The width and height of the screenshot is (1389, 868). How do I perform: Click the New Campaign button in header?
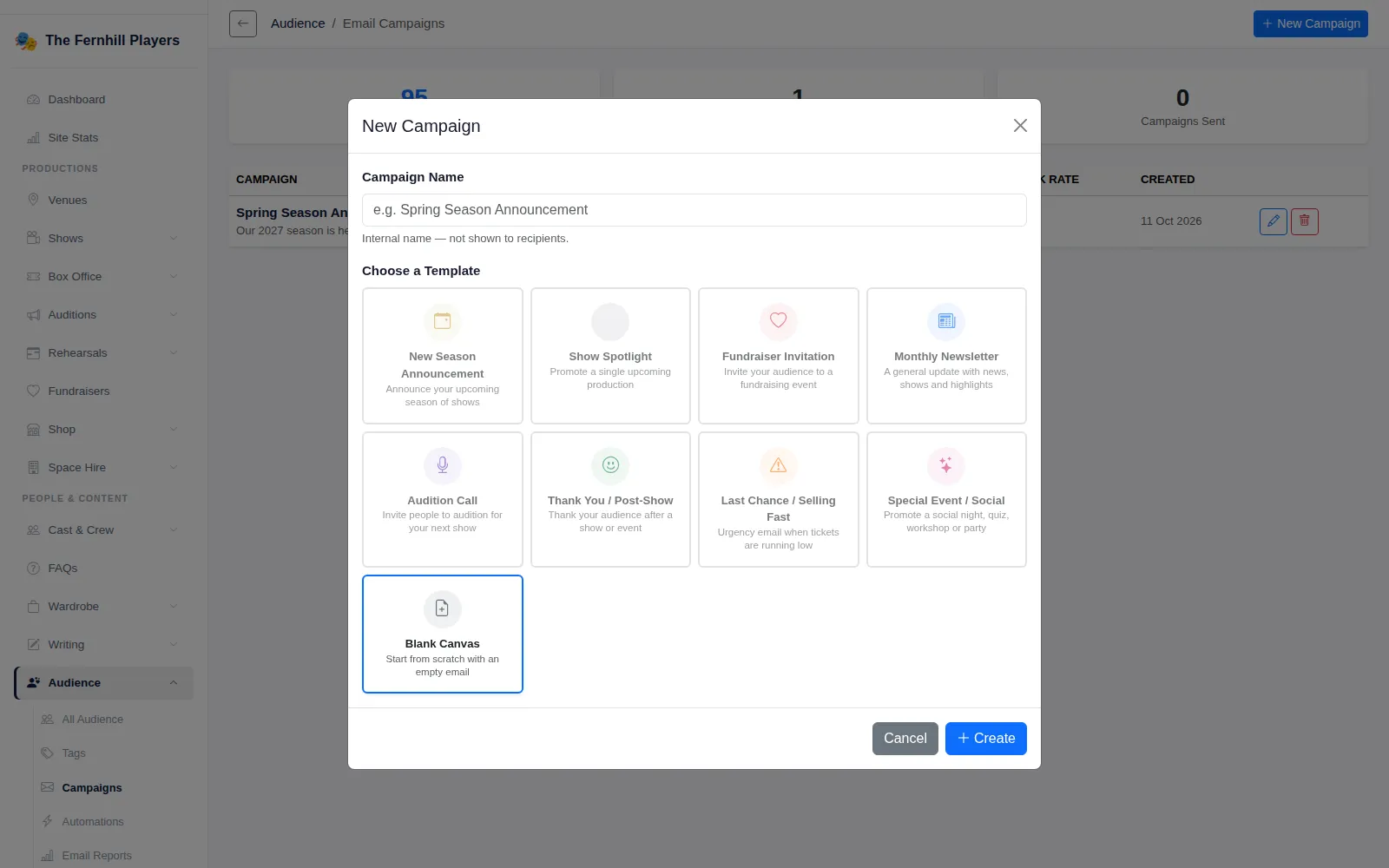1311,23
